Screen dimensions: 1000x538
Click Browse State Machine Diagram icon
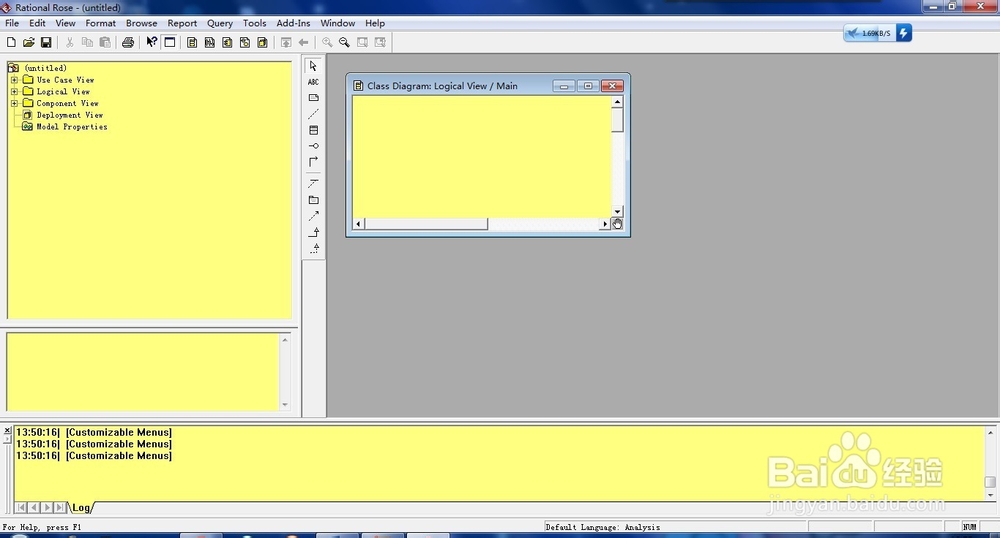click(245, 42)
